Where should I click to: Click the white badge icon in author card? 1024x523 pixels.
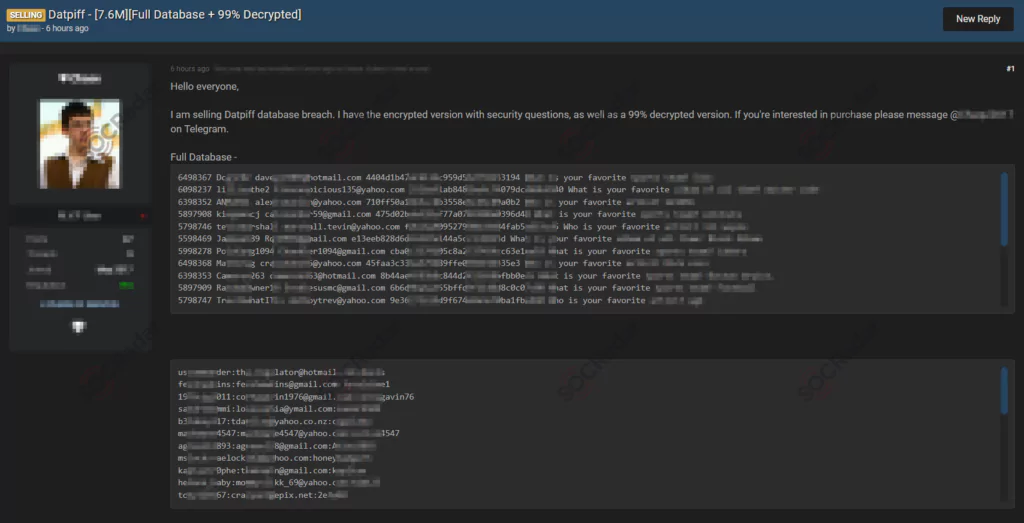[78, 326]
